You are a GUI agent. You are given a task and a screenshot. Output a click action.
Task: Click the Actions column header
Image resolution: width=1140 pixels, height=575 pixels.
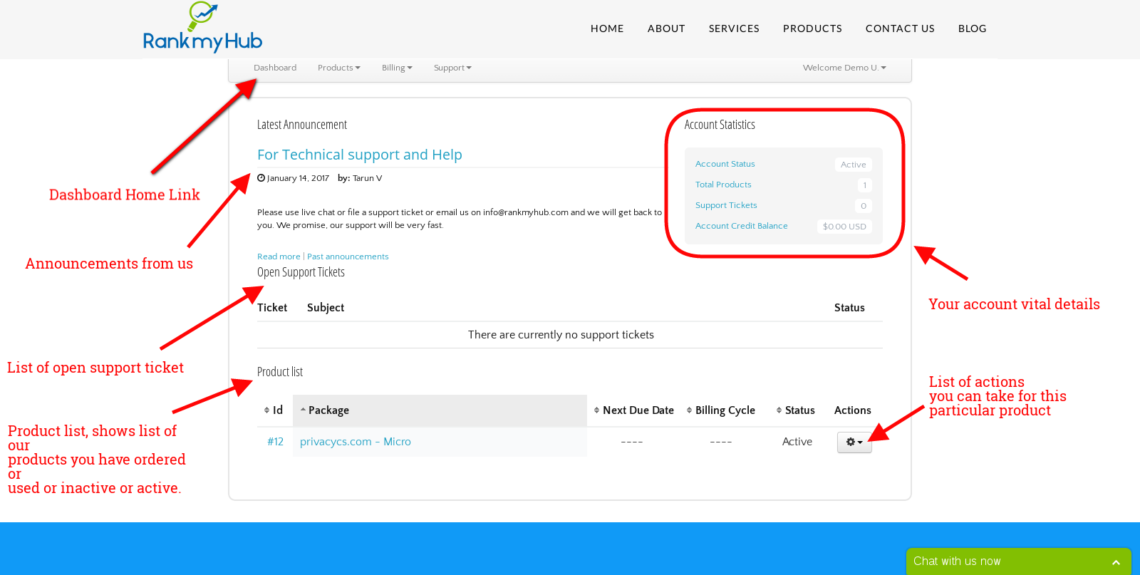coord(852,410)
